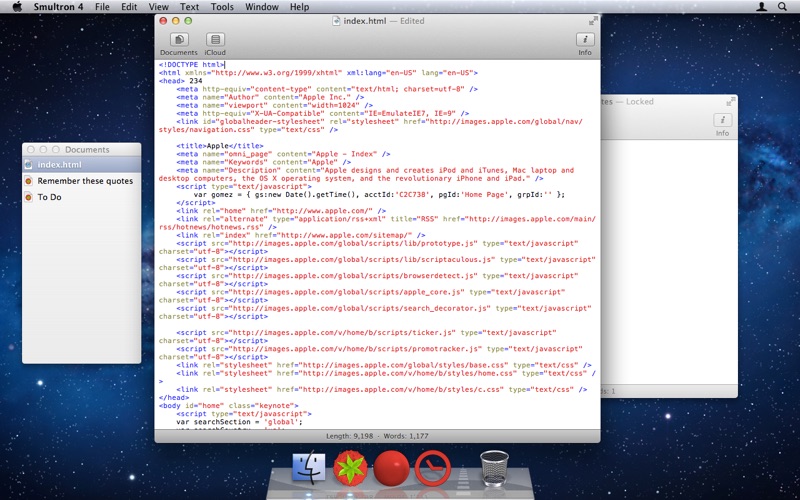The image size is (800, 500).
Task: Open the Edit menu
Action: pos(129,7)
